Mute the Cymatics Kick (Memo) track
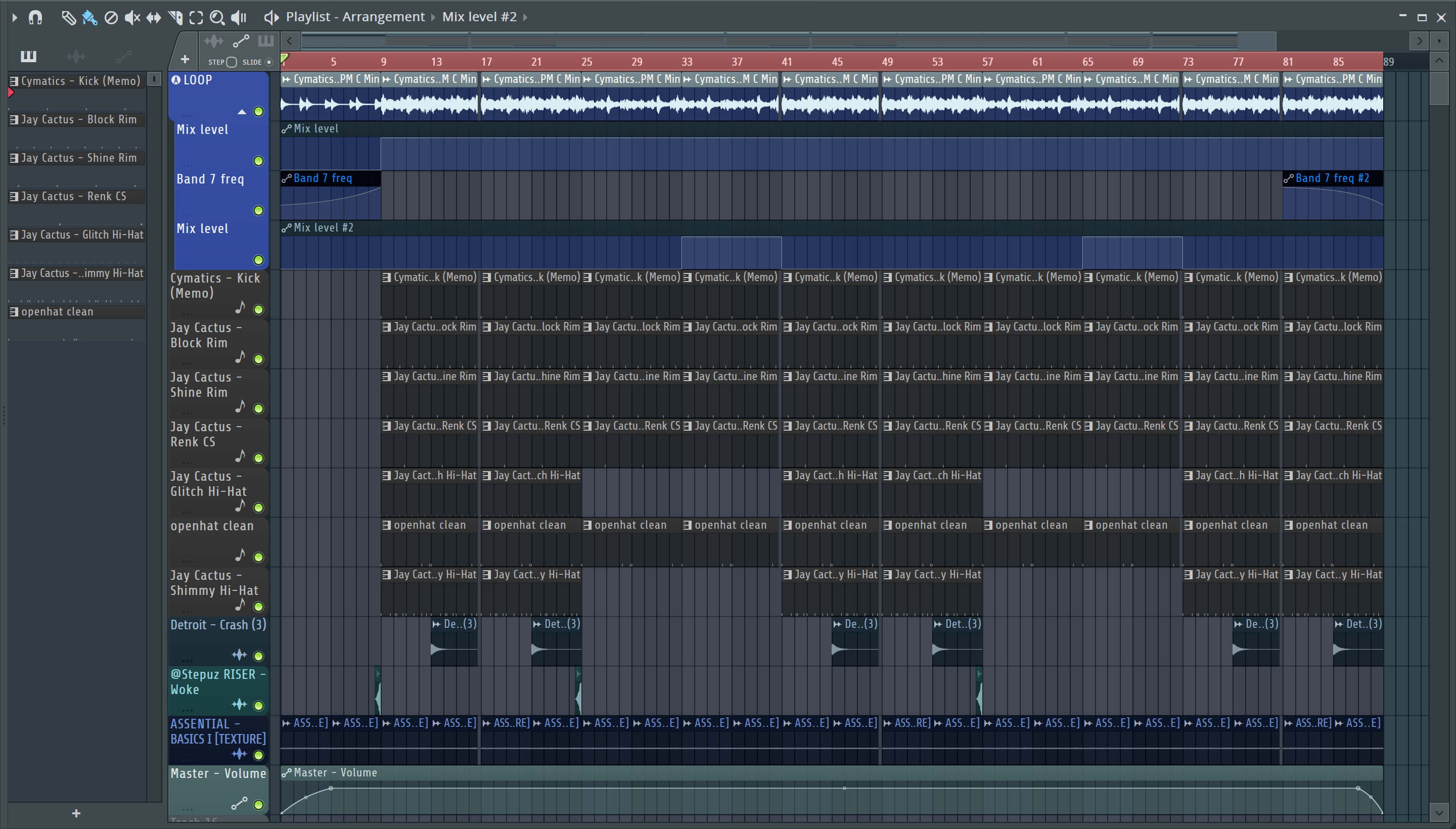The image size is (1456, 829). tap(258, 310)
